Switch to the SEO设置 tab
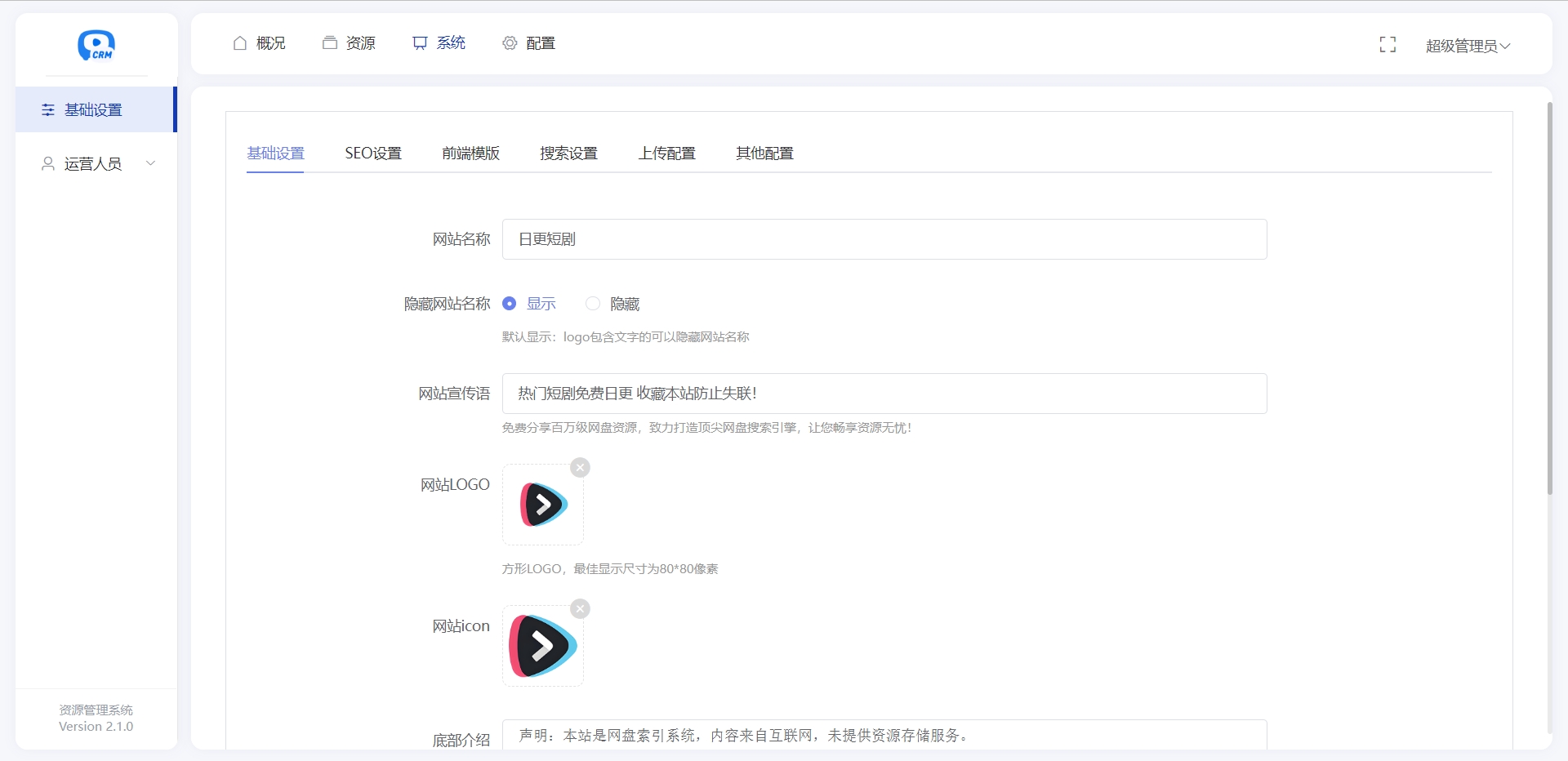The width and height of the screenshot is (1568, 761). click(x=373, y=154)
